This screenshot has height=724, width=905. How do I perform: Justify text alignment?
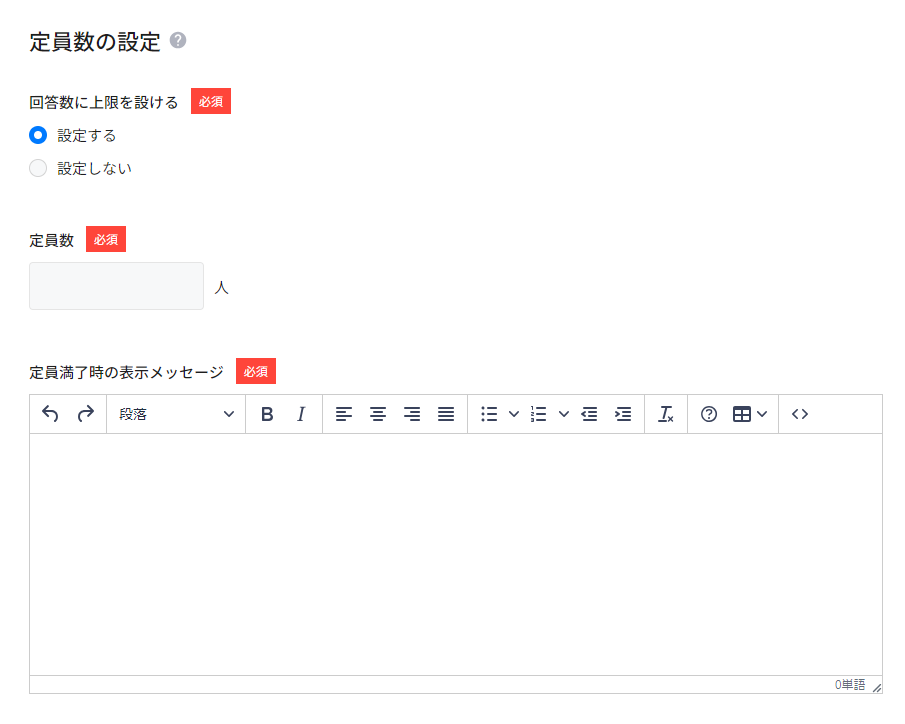[x=446, y=414]
